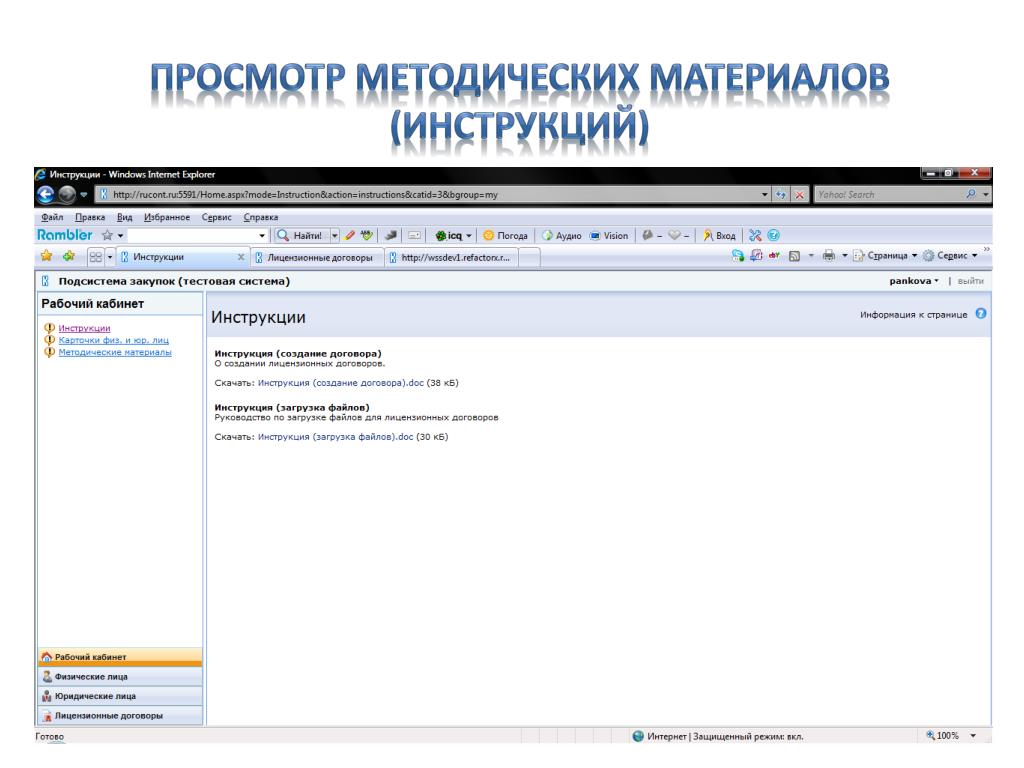Click the Favorites star icon
The height and width of the screenshot is (768, 1024).
[46, 256]
